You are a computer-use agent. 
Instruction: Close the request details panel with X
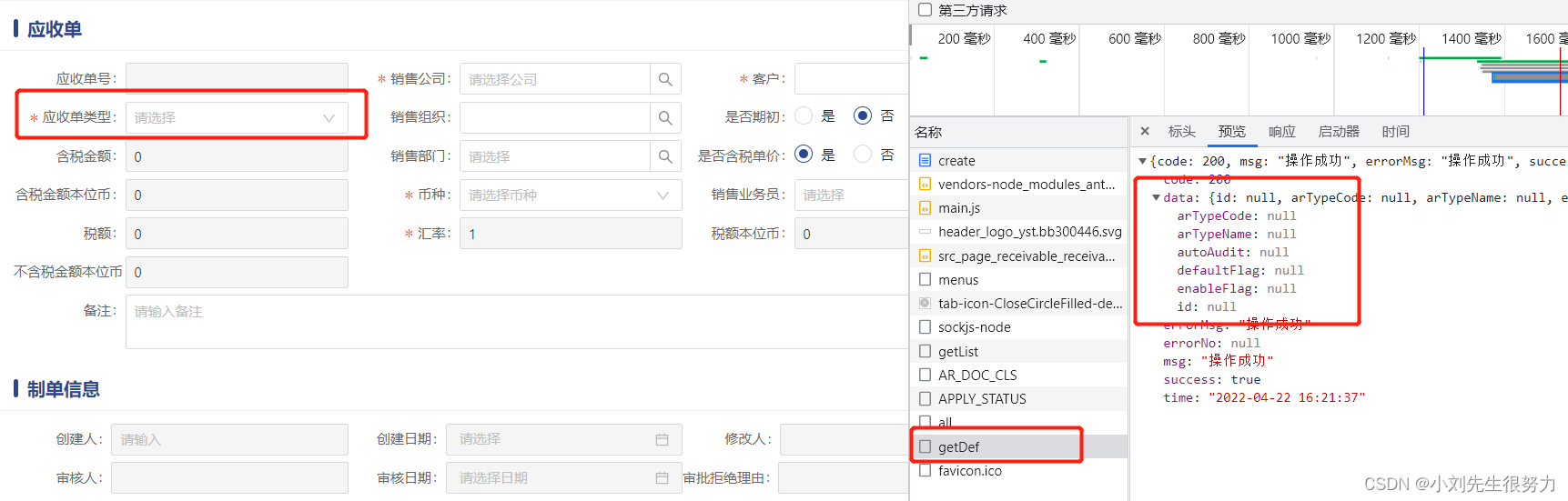(1145, 131)
